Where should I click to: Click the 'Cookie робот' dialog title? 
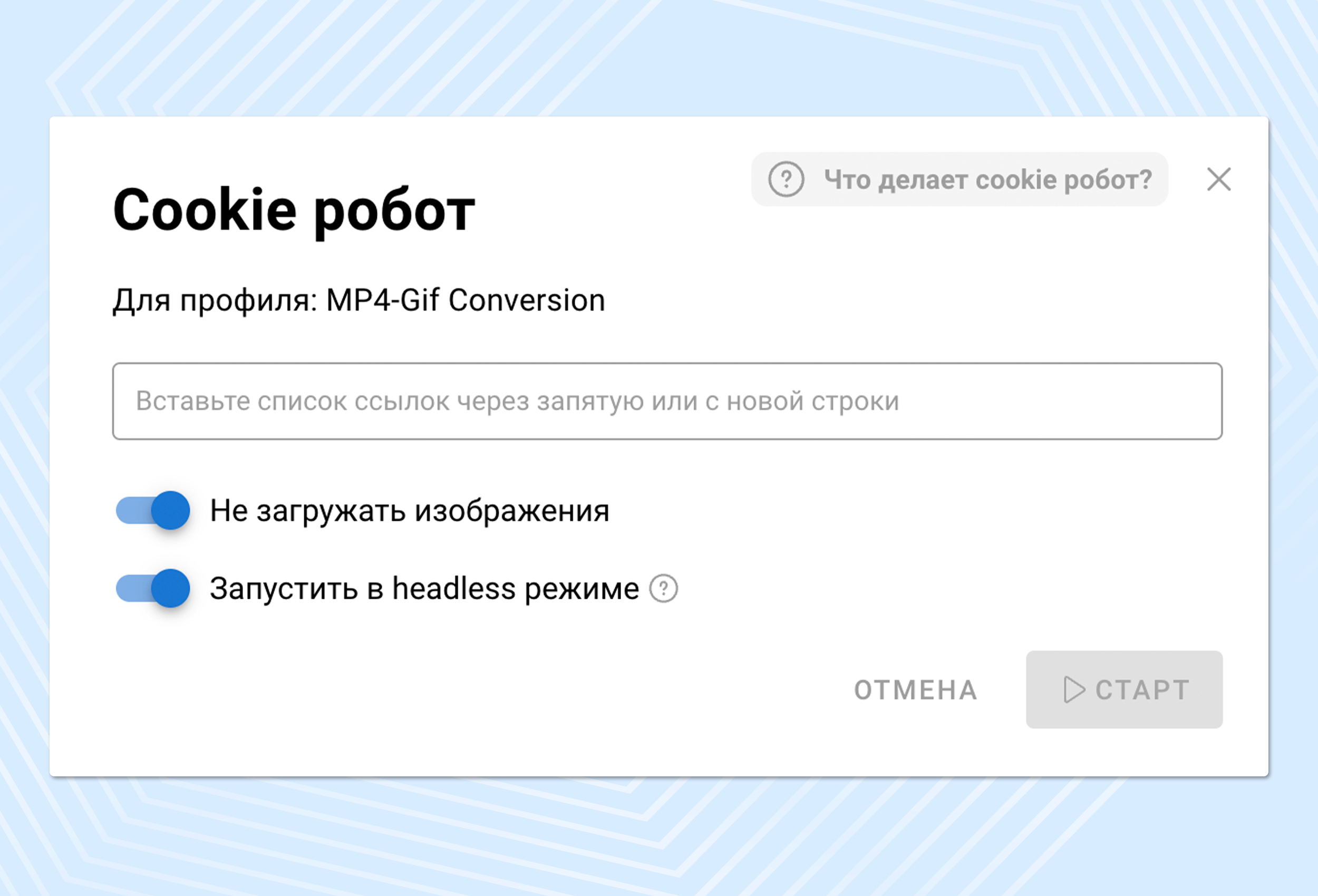tap(294, 210)
